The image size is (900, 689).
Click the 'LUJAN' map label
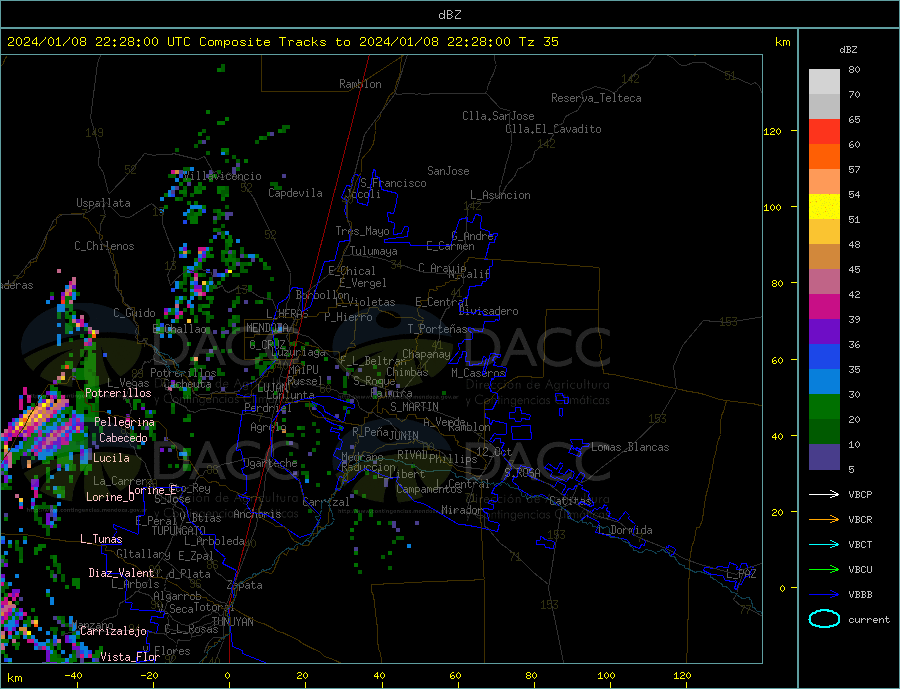(273, 388)
